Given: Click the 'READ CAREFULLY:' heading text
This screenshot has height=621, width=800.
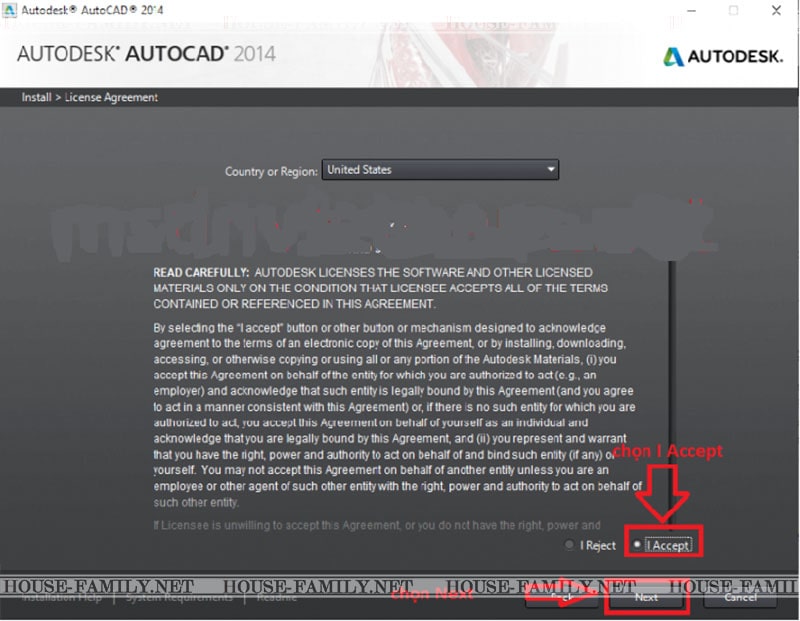Looking at the screenshot, I should point(201,272).
